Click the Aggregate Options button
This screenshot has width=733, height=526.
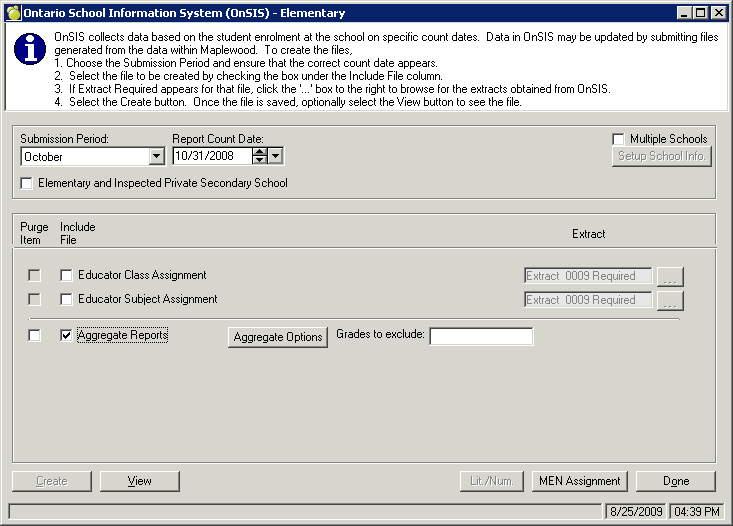[278, 338]
